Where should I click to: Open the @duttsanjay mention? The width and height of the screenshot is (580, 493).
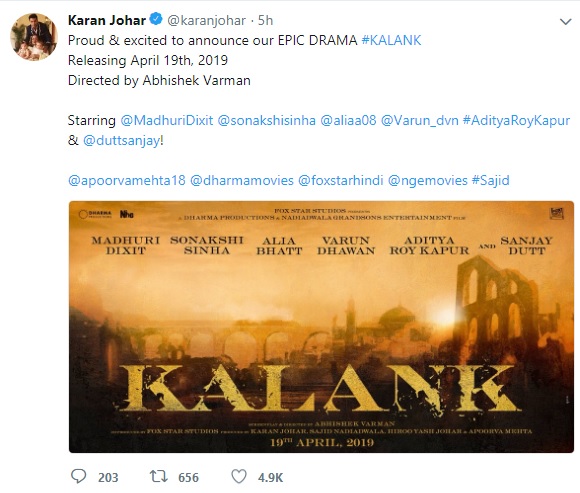pyautogui.click(x=122, y=141)
